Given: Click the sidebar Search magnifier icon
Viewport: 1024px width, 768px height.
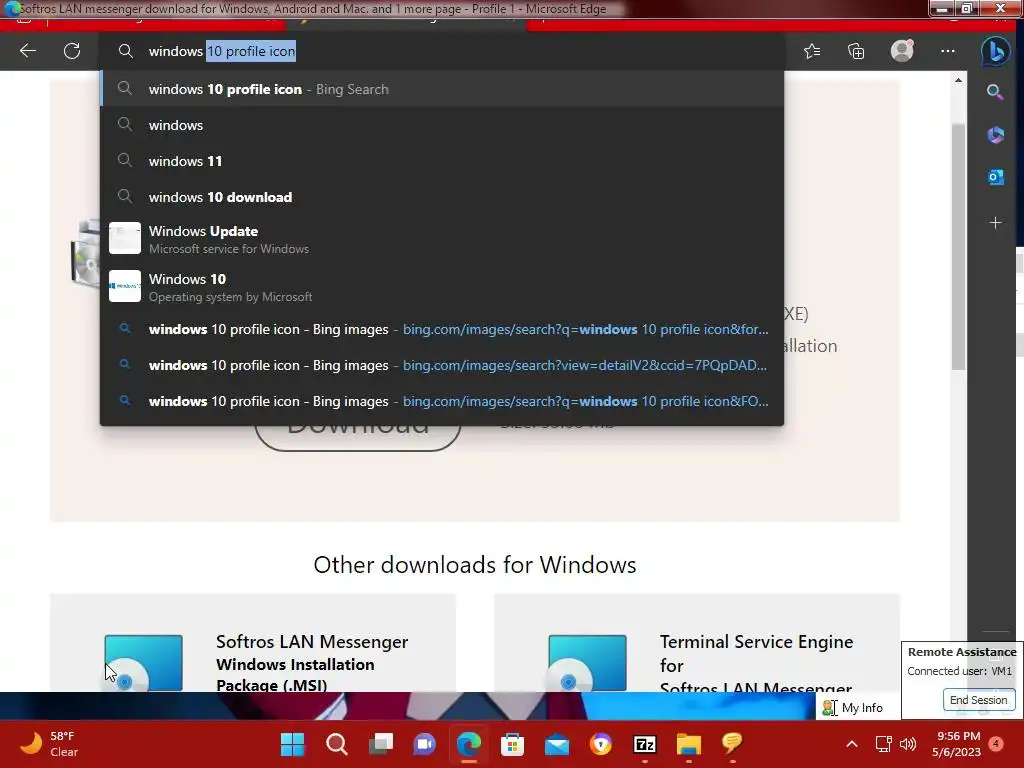Looking at the screenshot, I should [995, 92].
